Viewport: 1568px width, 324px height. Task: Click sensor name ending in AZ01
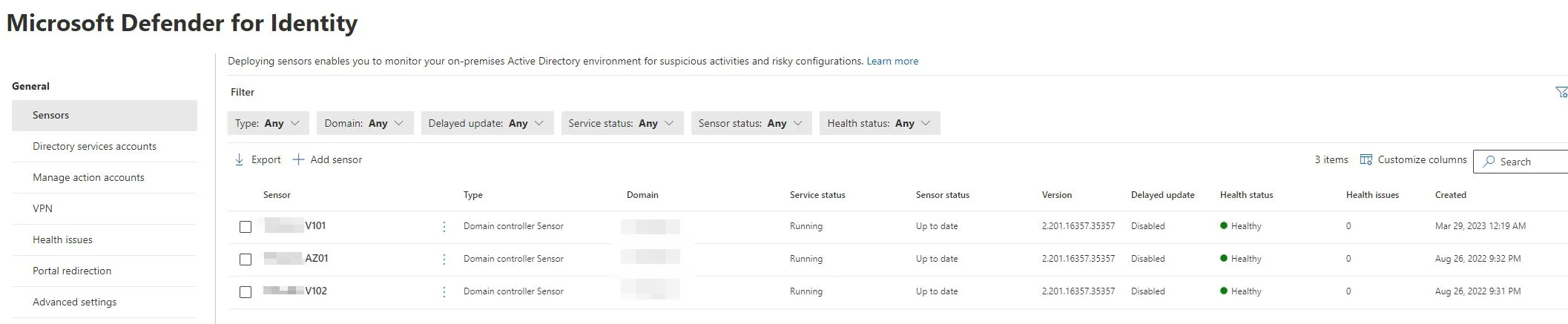coord(296,258)
